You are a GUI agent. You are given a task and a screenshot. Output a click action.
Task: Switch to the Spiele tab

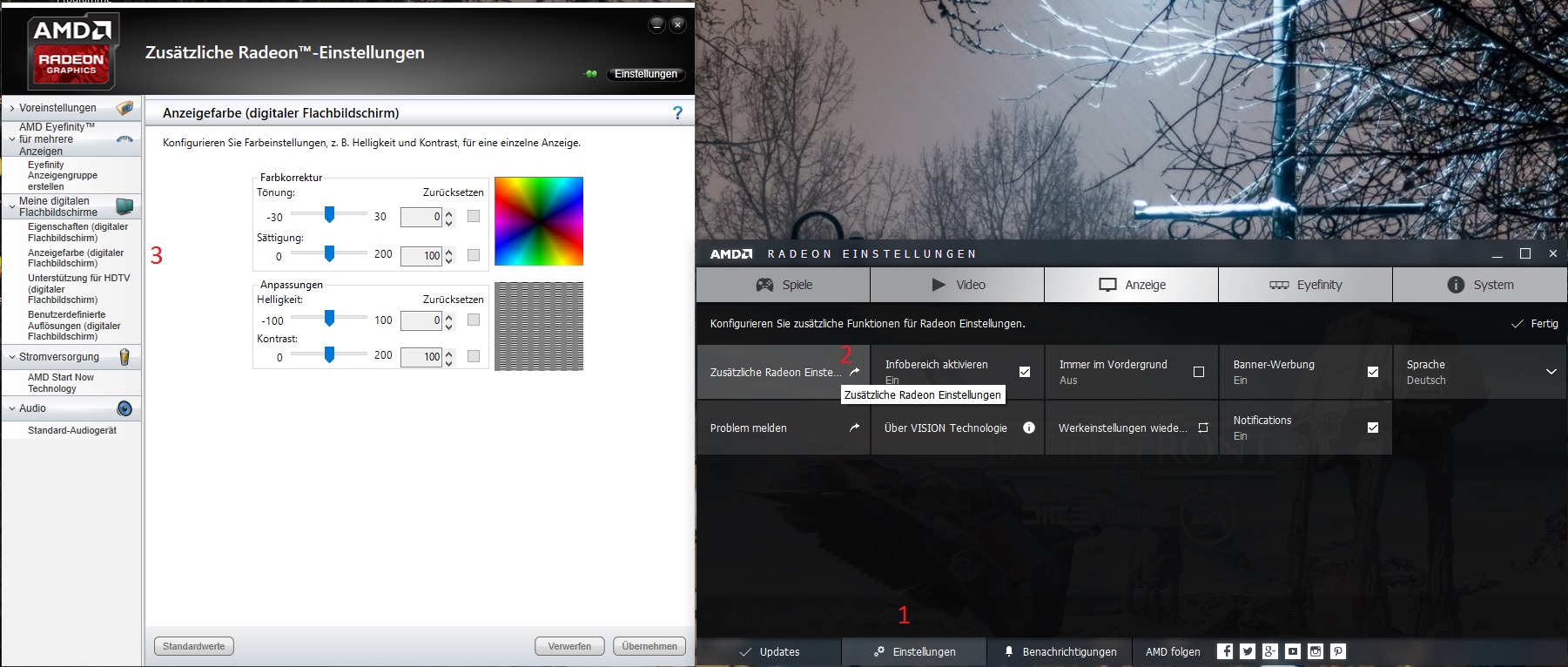[x=783, y=285]
